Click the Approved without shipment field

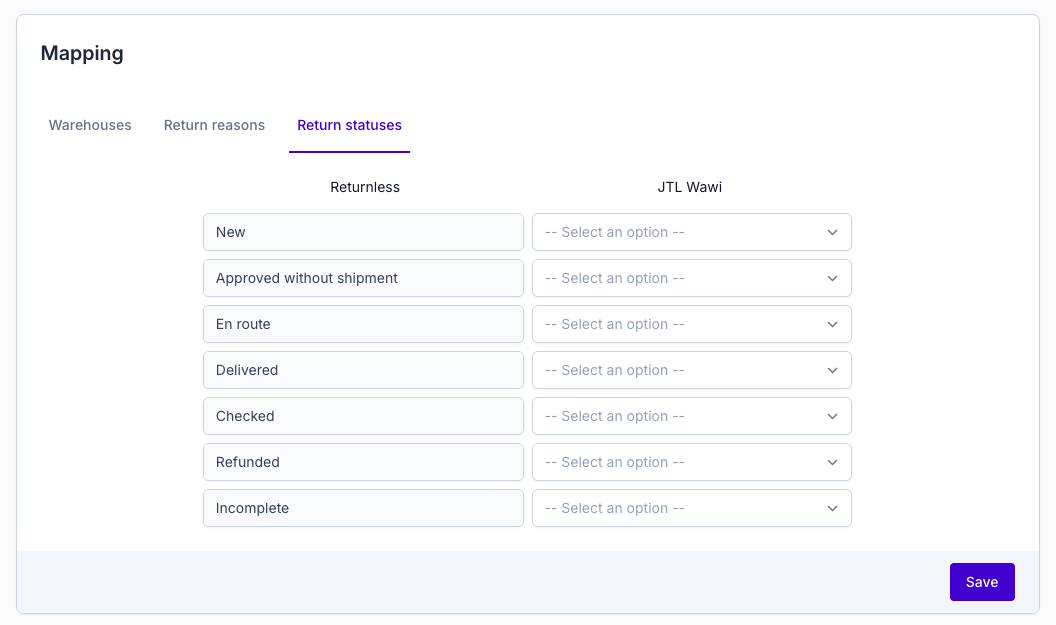point(363,278)
